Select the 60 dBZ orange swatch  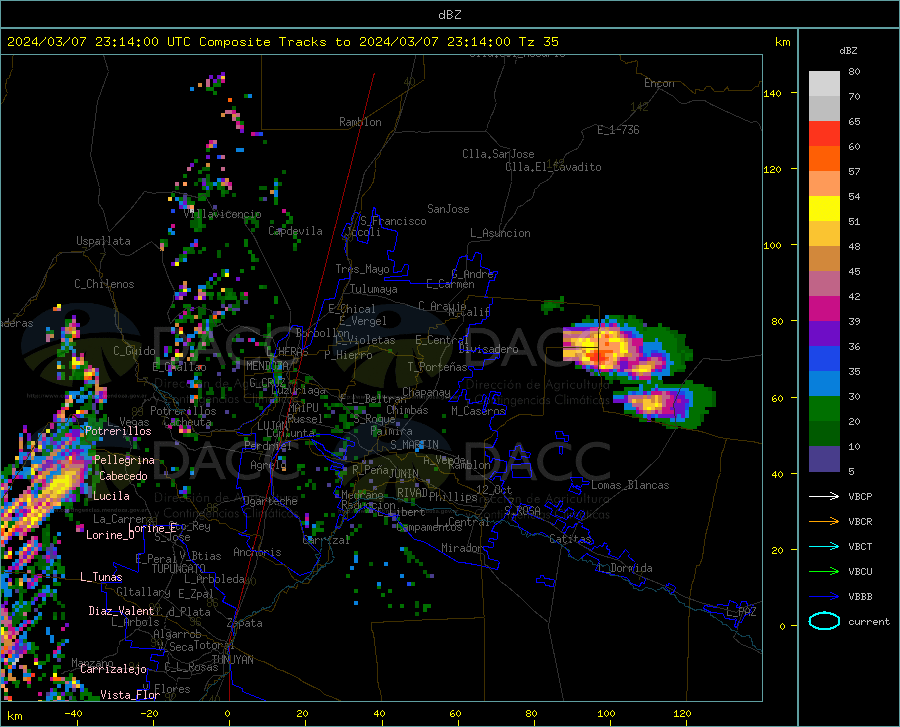(824, 159)
